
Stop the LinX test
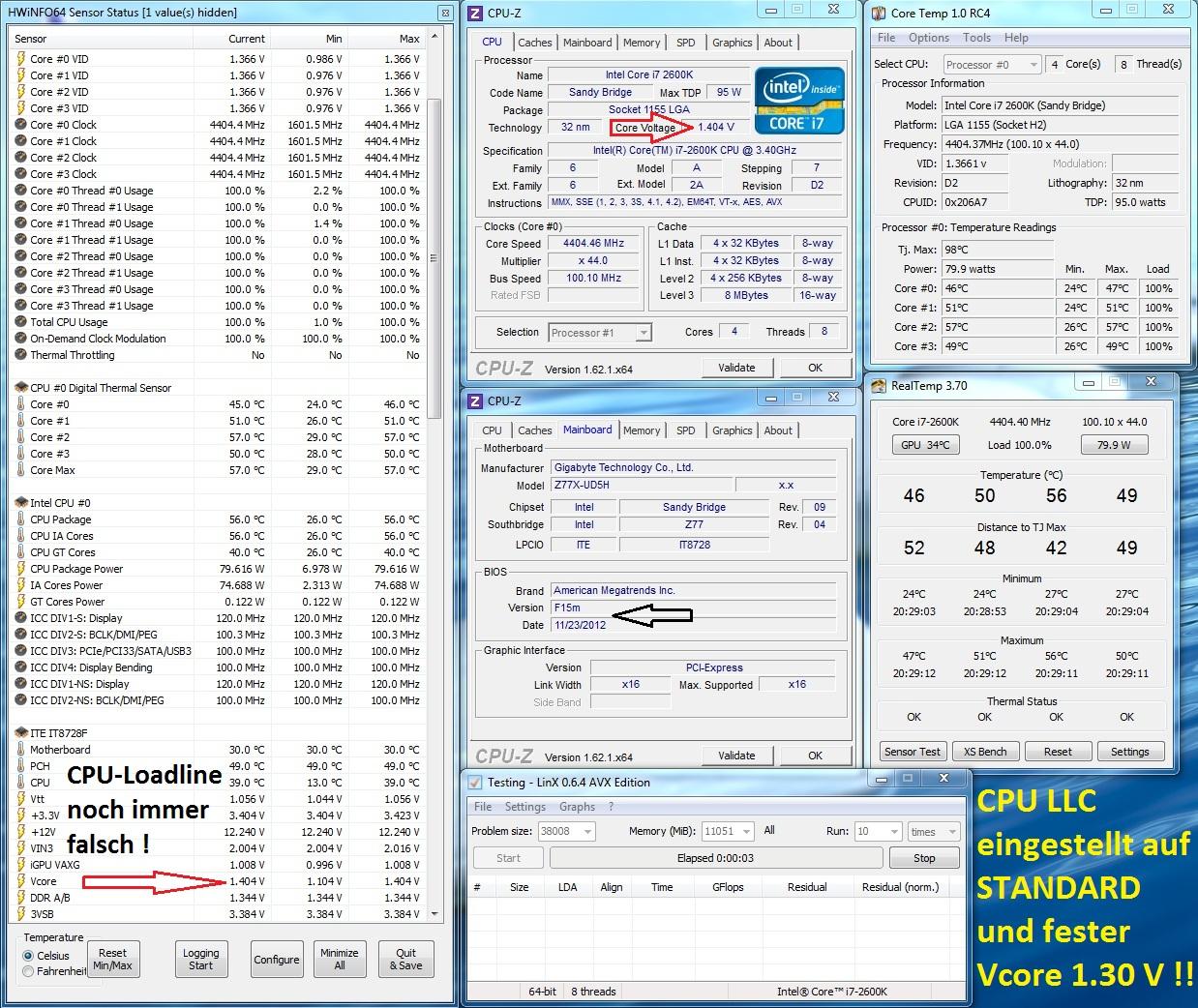pyautogui.click(x=924, y=858)
